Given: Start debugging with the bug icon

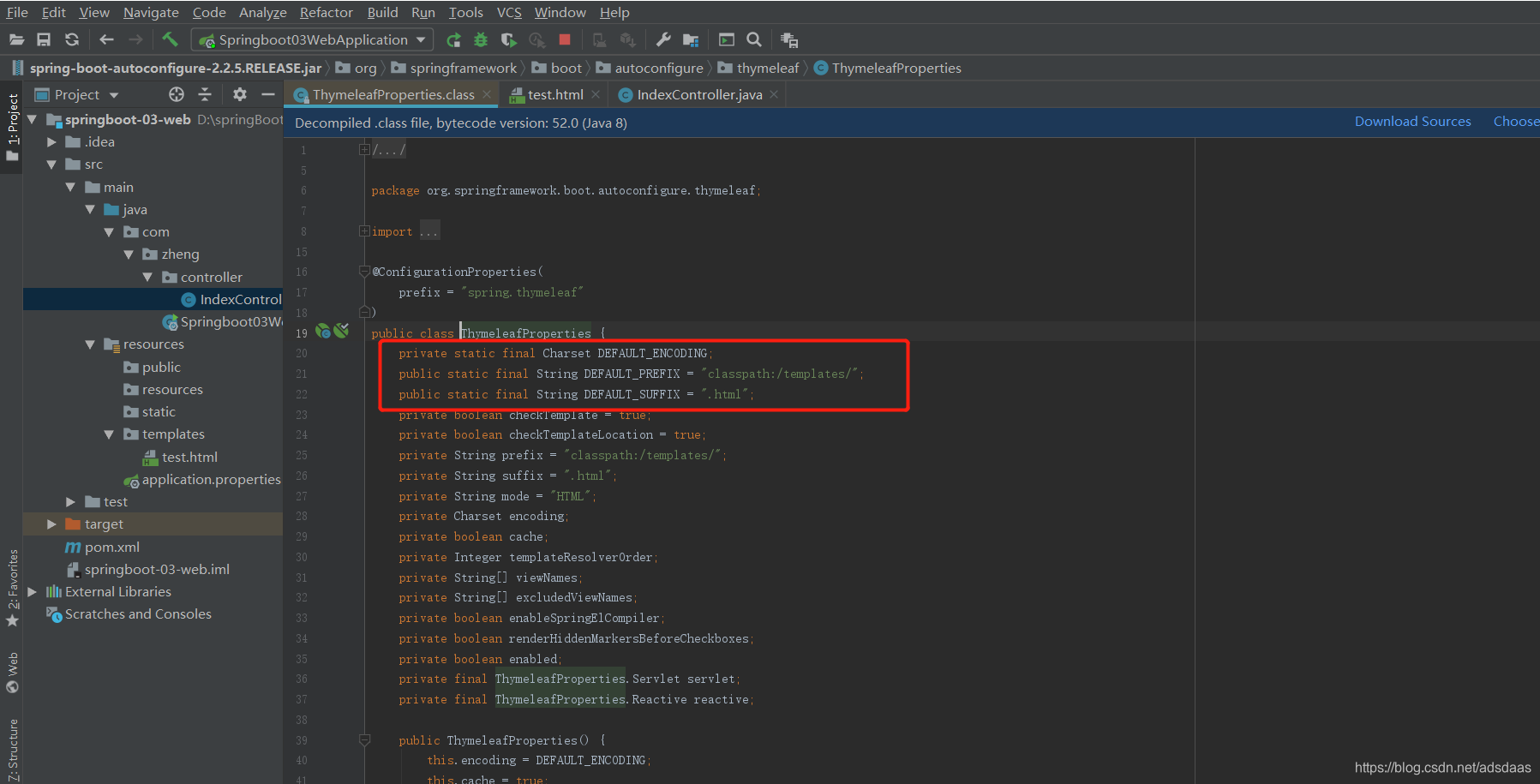Looking at the screenshot, I should pyautogui.click(x=481, y=39).
